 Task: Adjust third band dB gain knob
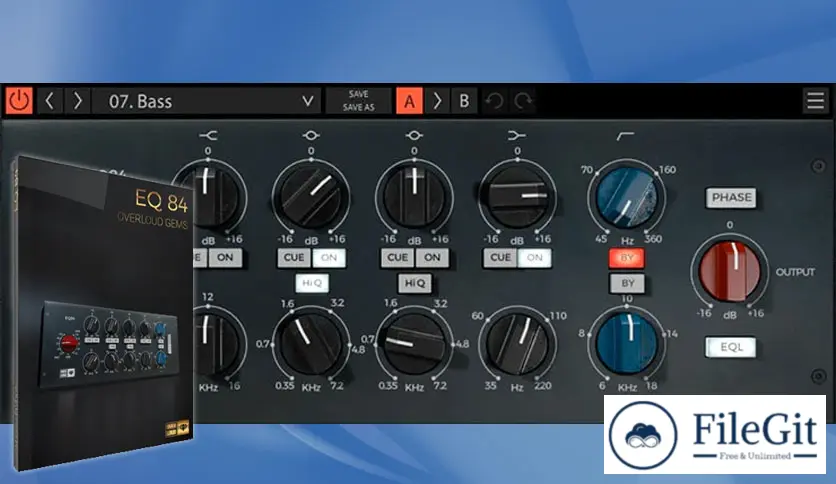point(414,197)
